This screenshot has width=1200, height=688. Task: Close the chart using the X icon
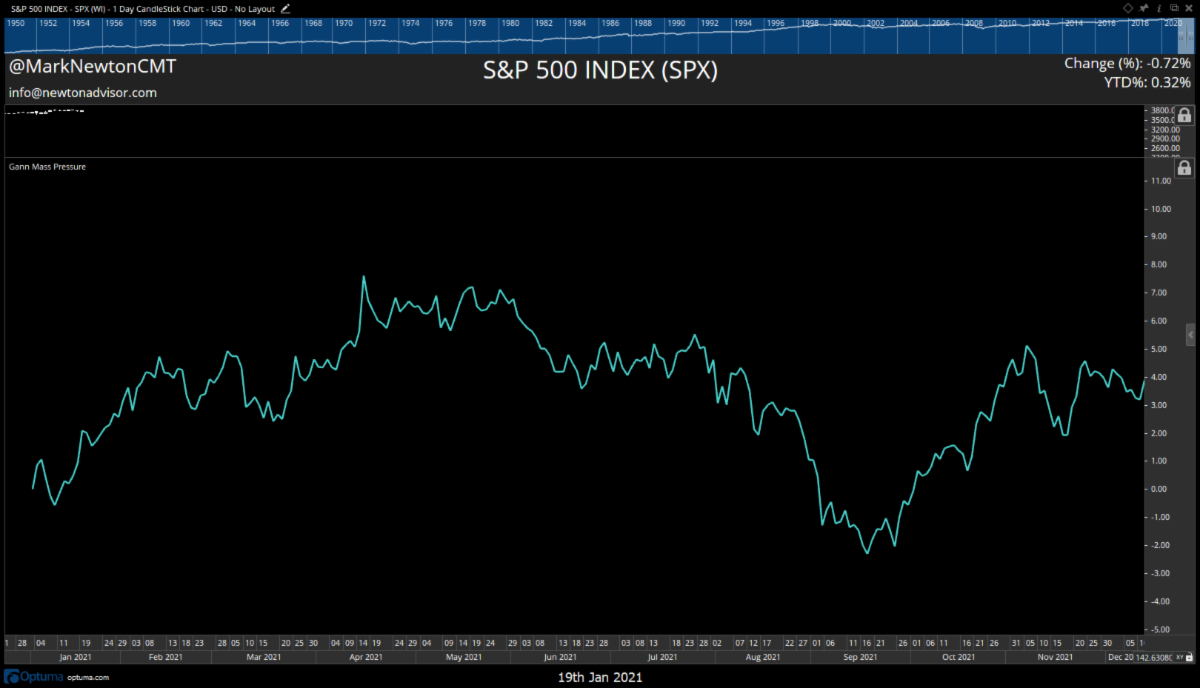pos(1187,8)
